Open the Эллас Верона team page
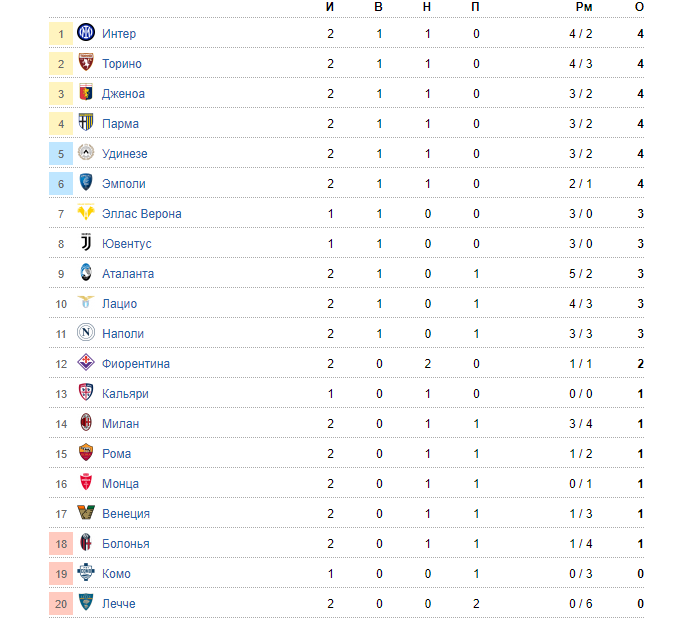 (x=141, y=214)
